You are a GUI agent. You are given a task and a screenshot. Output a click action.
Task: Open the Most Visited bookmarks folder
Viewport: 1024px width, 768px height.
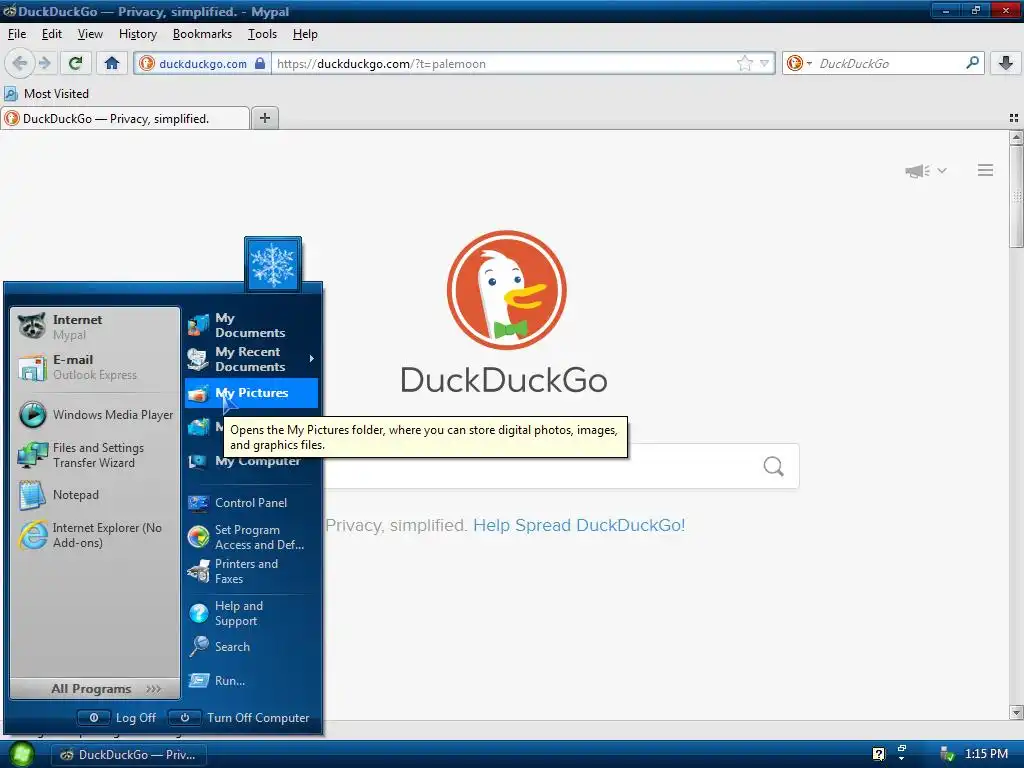coord(46,93)
